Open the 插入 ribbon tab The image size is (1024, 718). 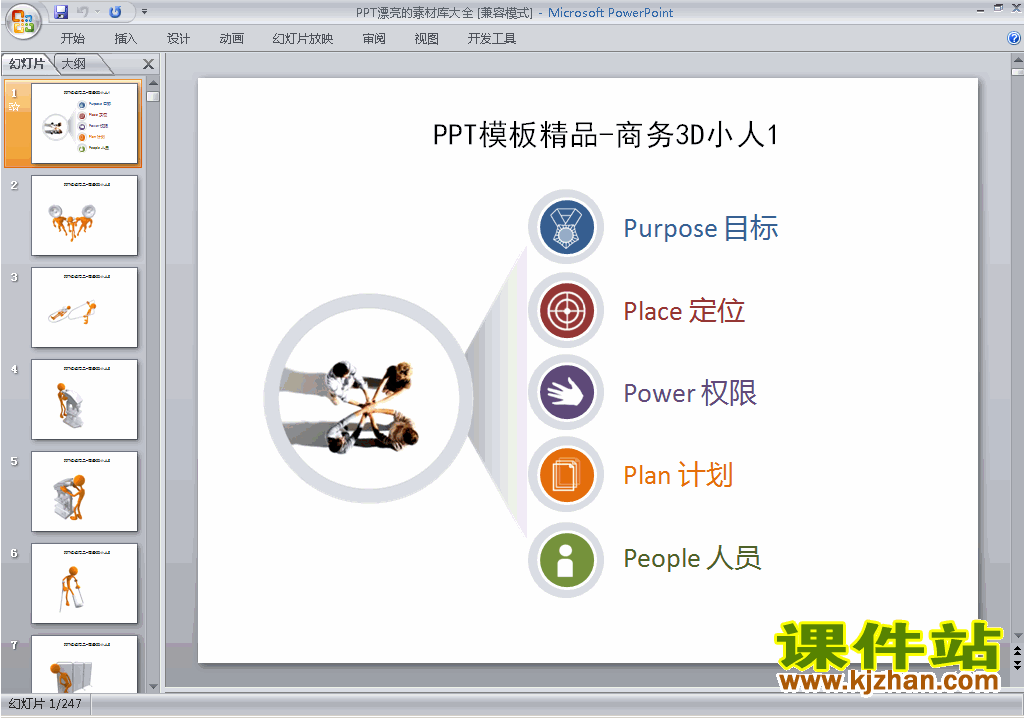pyautogui.click(x=125, y=39)
